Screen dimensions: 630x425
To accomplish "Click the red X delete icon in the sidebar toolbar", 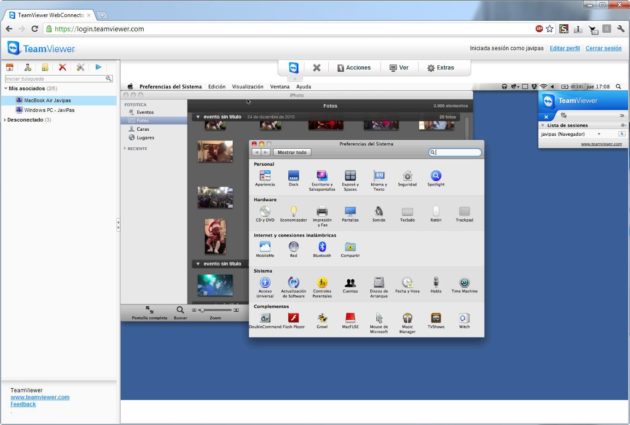I will coord(62,67).
